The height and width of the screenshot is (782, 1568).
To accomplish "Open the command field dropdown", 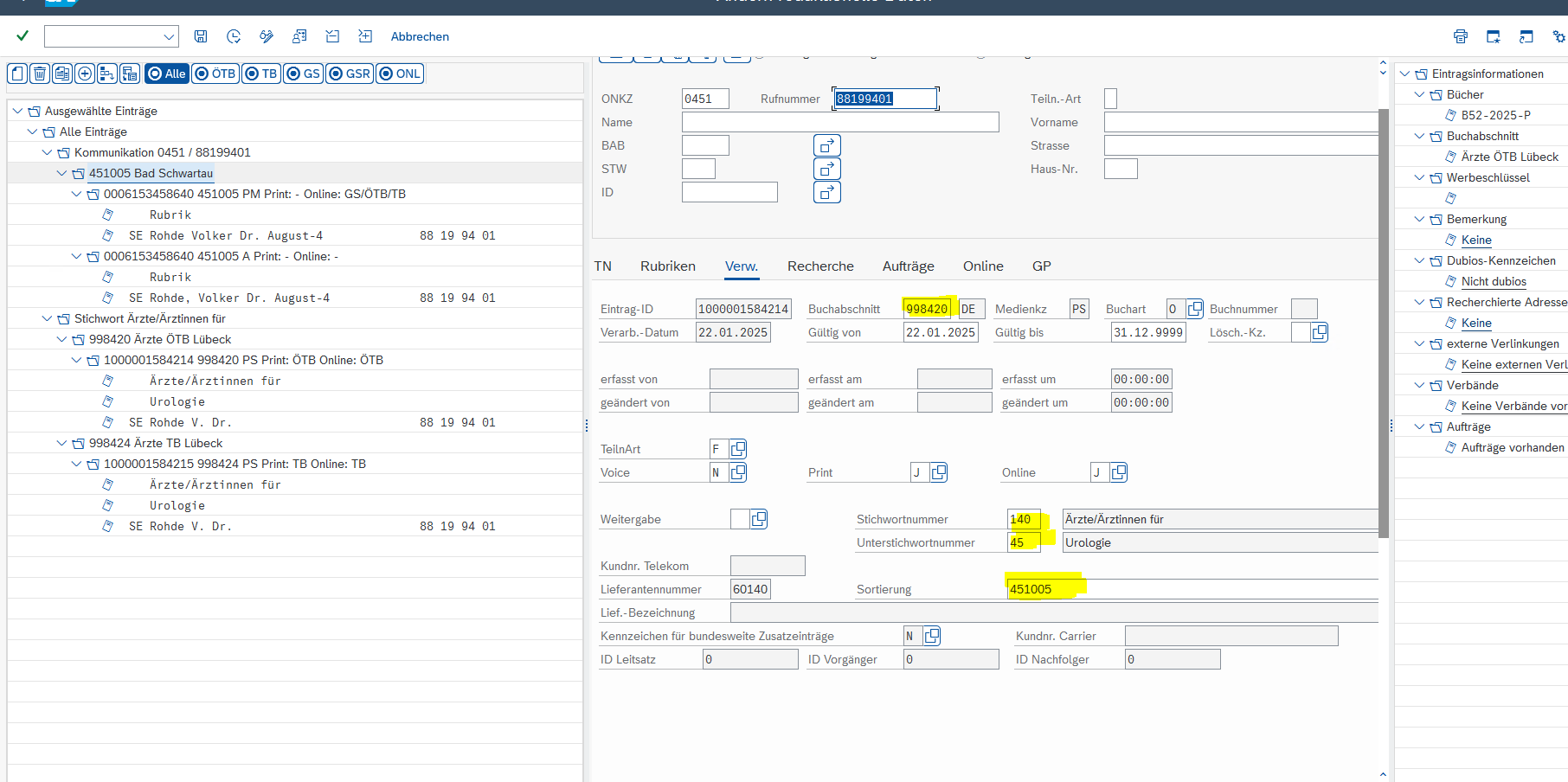I will [x=169, y=36].
